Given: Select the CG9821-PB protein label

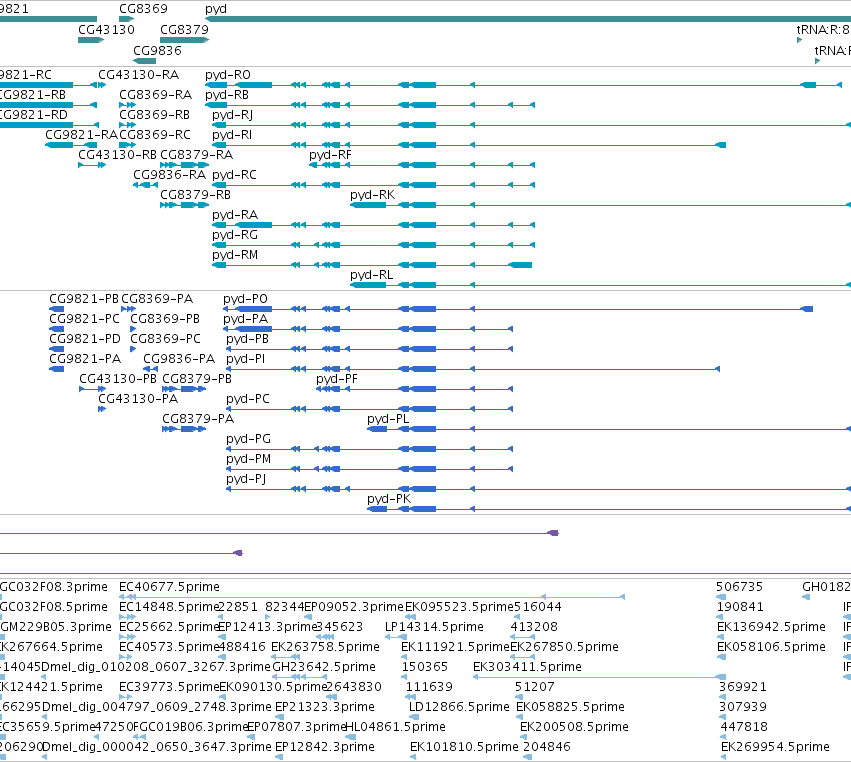Looking at the screenshot, I should point(84,300).
